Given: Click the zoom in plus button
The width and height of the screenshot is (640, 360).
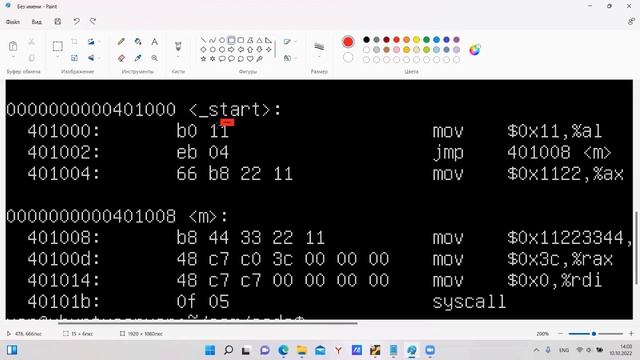Looking at the screenshot, I should click(x=631, y=334).
